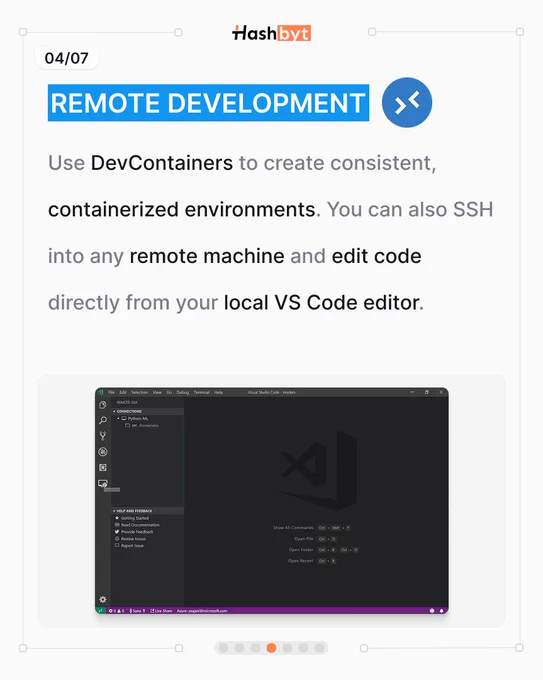Open the Read Documentation link
Image resolution: width=543 pixels, height=680 pixels.
pyautogui.click(x=140, y=525)
